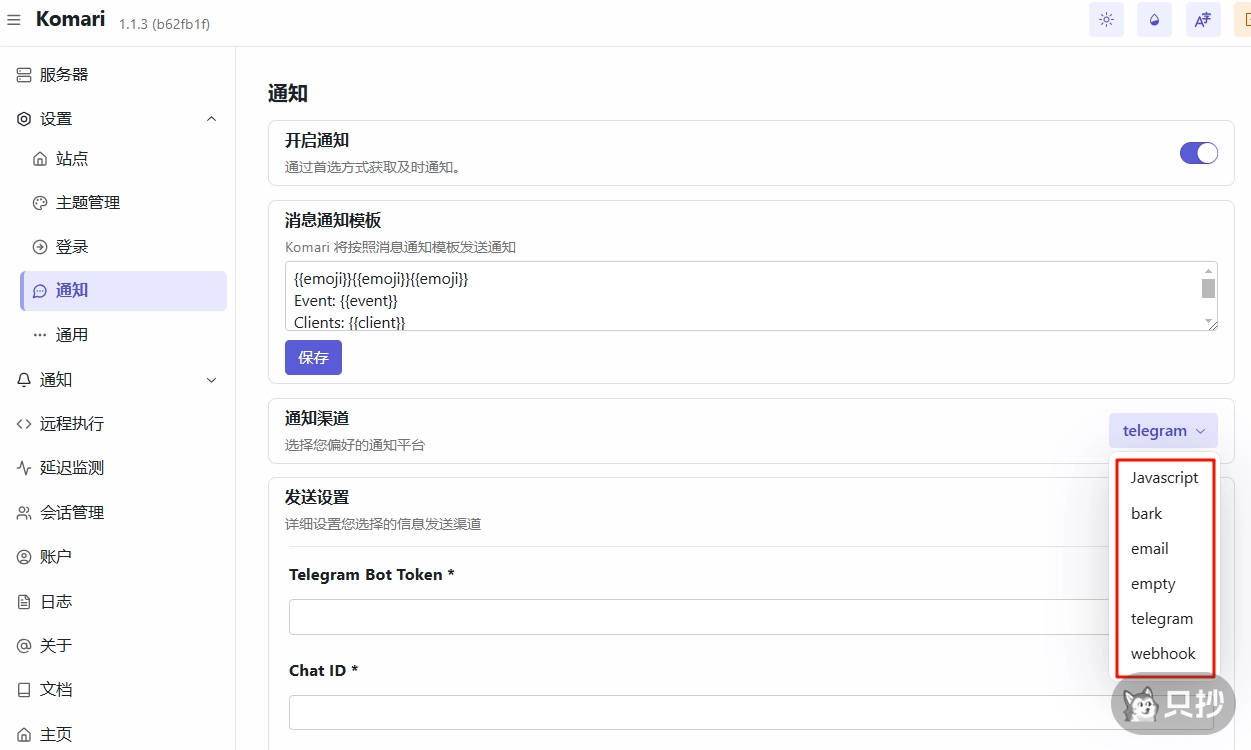The width and height of the screenshot is (1251, 750).
Task: Open 主题管理 theme management settings
Action: (88, 203)
